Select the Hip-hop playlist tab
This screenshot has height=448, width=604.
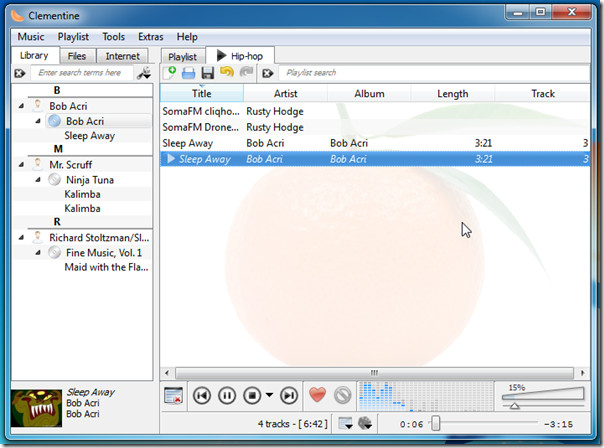[240, 56]
